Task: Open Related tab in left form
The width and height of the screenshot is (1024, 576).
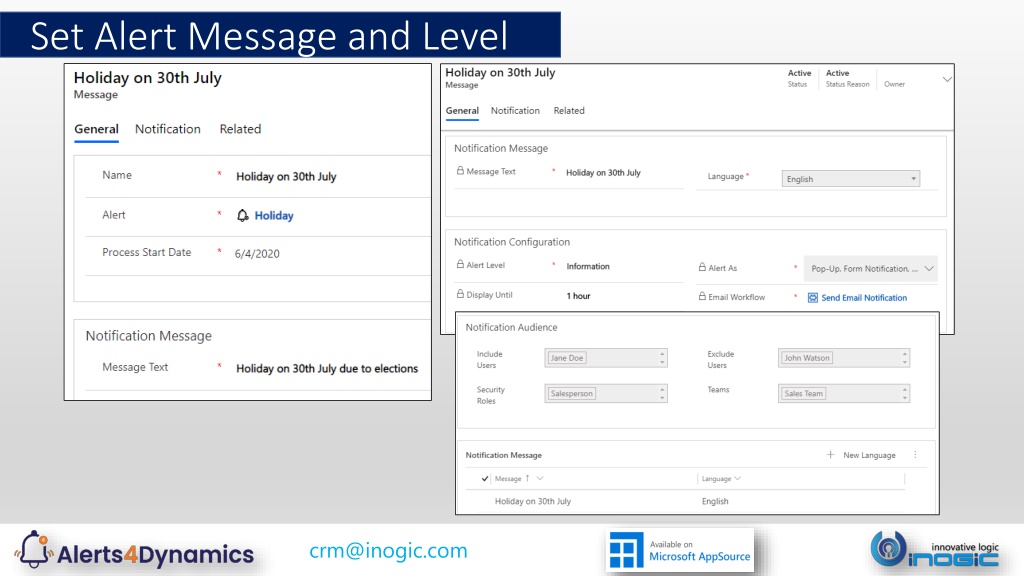Action: point(240,129)
